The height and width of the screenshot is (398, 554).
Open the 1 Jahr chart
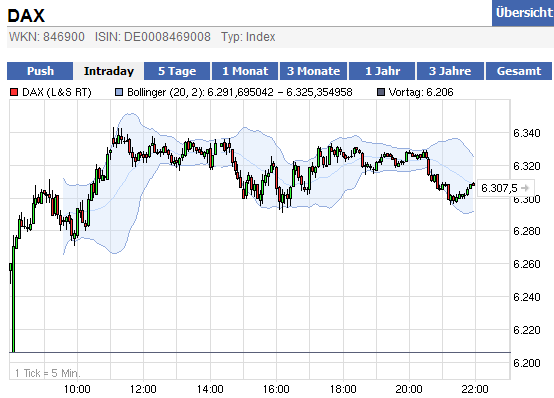tap(382, 71)
